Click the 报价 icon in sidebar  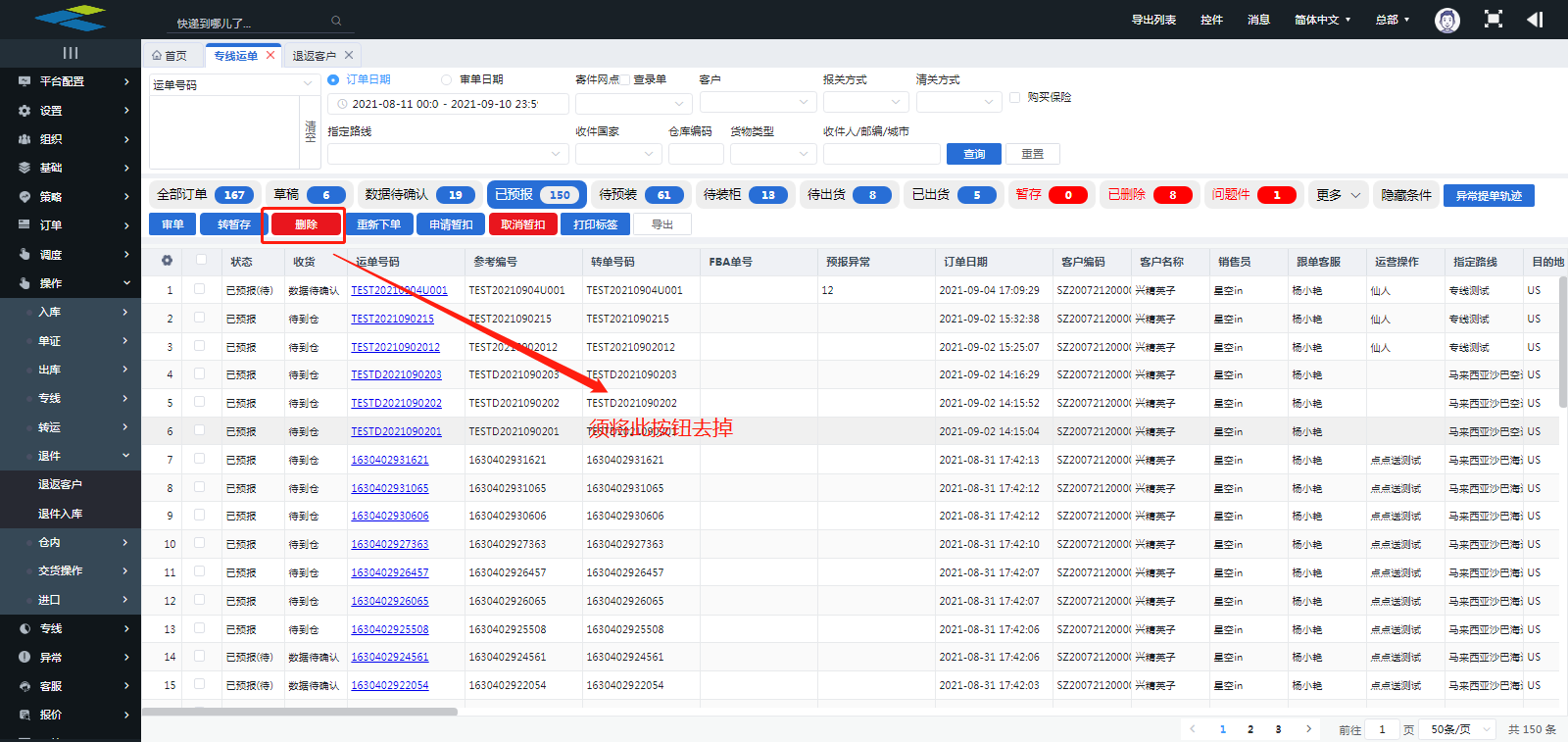pyautogui.click(x=24, y=715)
